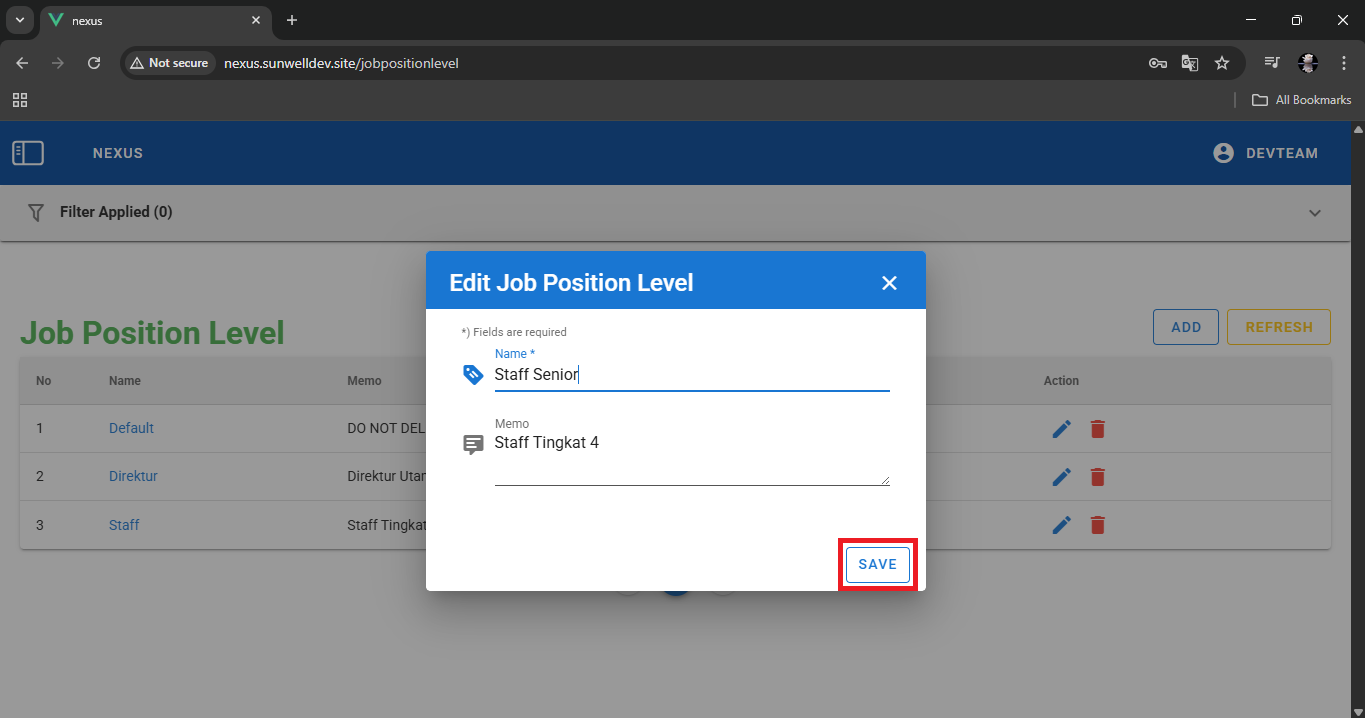Image resolution: width=1365 pixels, height=718 pixels.
Task: Click the Memo text area
Action: click(x=690, y=459)
